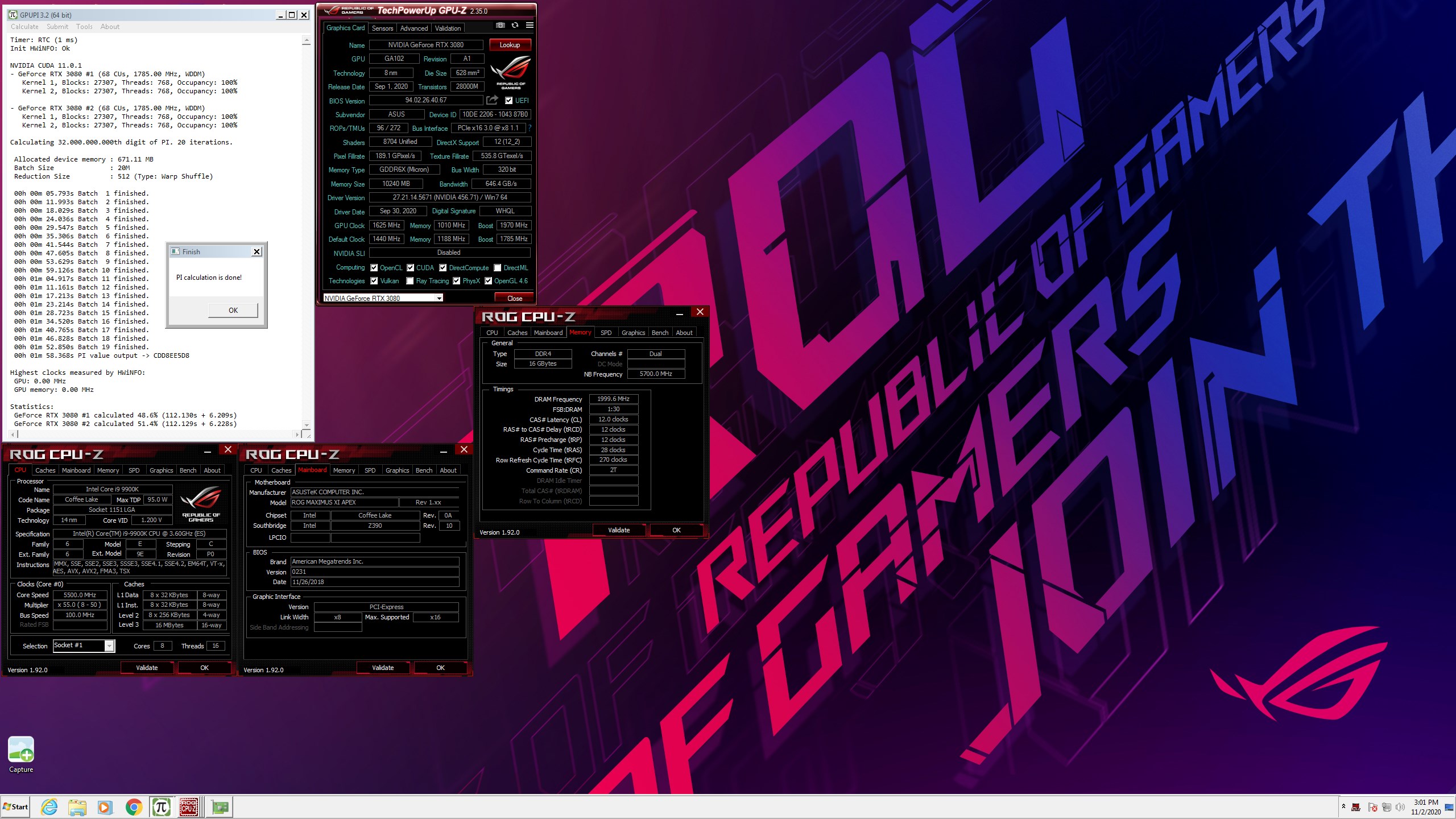Screen dimensions: 1456x819
Task: Click the Show Desktop button
Action: [x=1449, y=807]
